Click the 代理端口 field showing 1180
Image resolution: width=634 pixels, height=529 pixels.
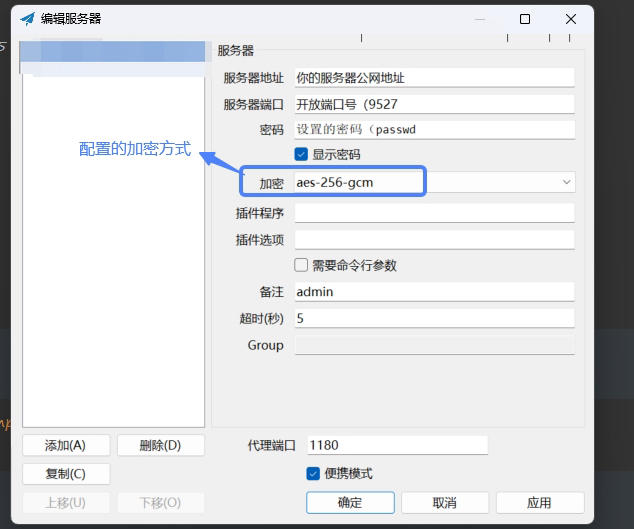(x=397, y=445)
